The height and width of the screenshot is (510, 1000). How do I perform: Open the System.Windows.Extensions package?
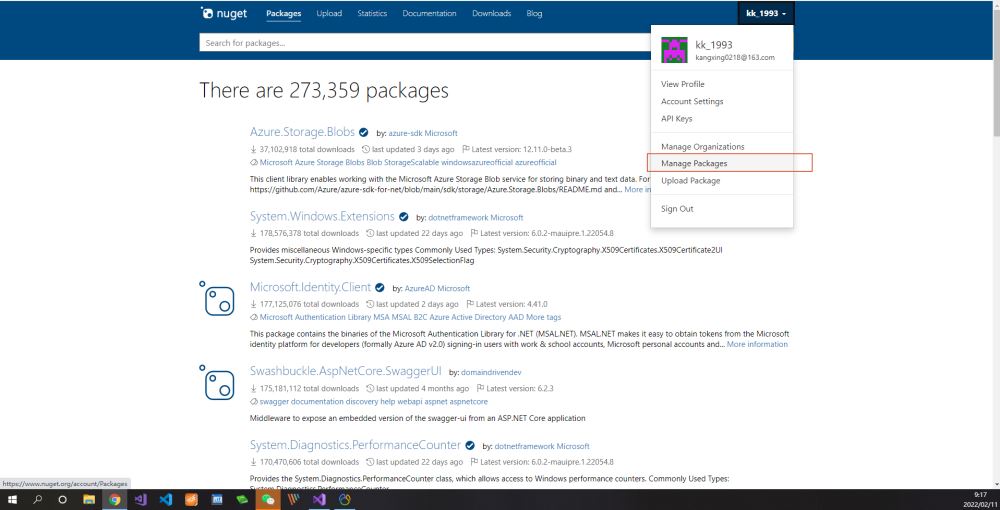click(x=322, y=216)
